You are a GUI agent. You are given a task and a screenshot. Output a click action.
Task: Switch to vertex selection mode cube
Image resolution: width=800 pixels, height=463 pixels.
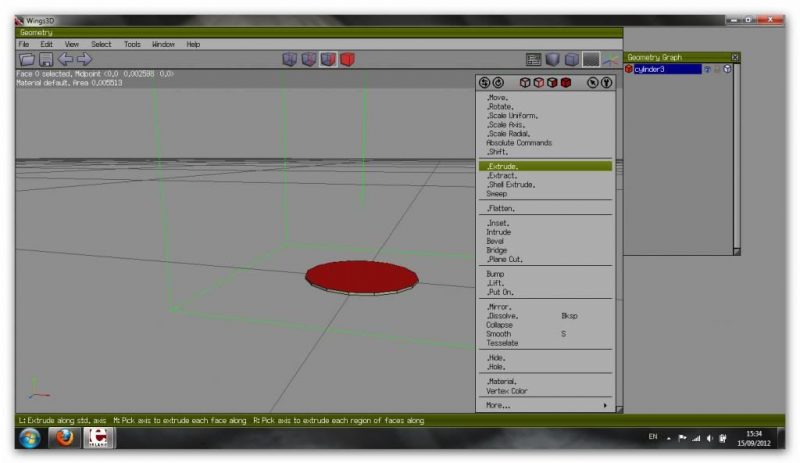(290, 60)
